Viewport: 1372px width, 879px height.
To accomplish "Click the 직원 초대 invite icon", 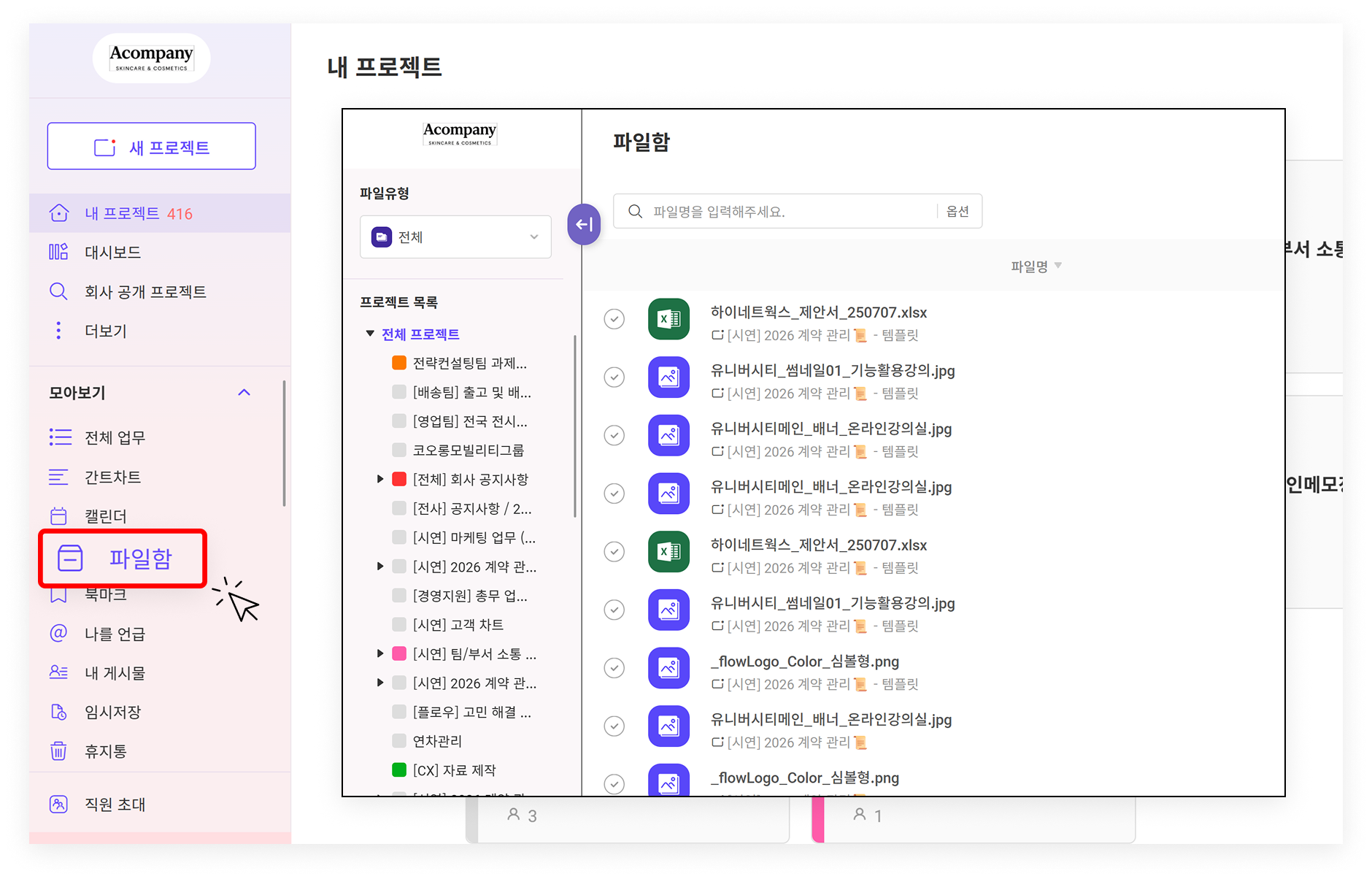I will point(58,804).
